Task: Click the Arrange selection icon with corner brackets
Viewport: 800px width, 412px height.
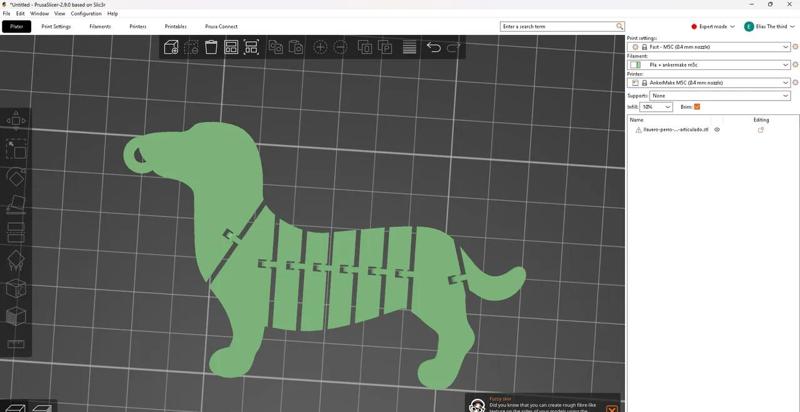Action: click(x=251, y=47)
